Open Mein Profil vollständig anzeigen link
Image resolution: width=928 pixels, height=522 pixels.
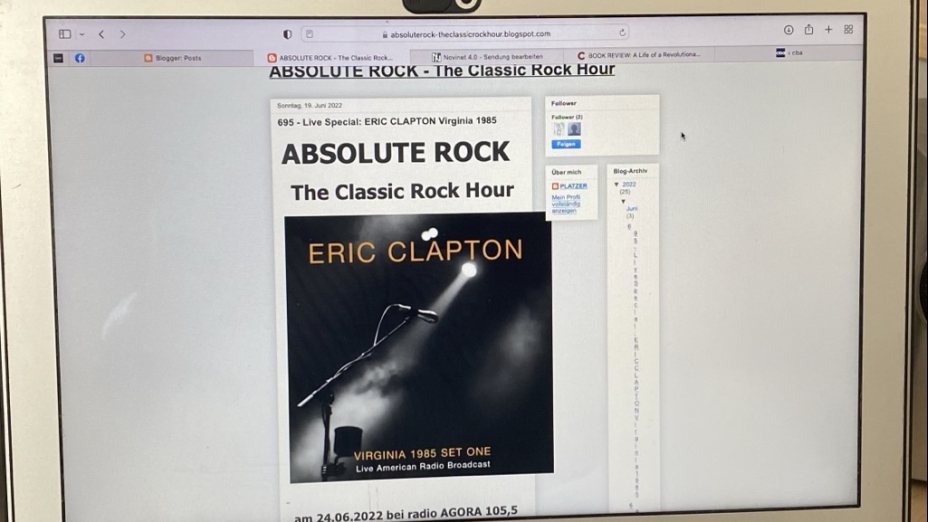pos(566,204)
